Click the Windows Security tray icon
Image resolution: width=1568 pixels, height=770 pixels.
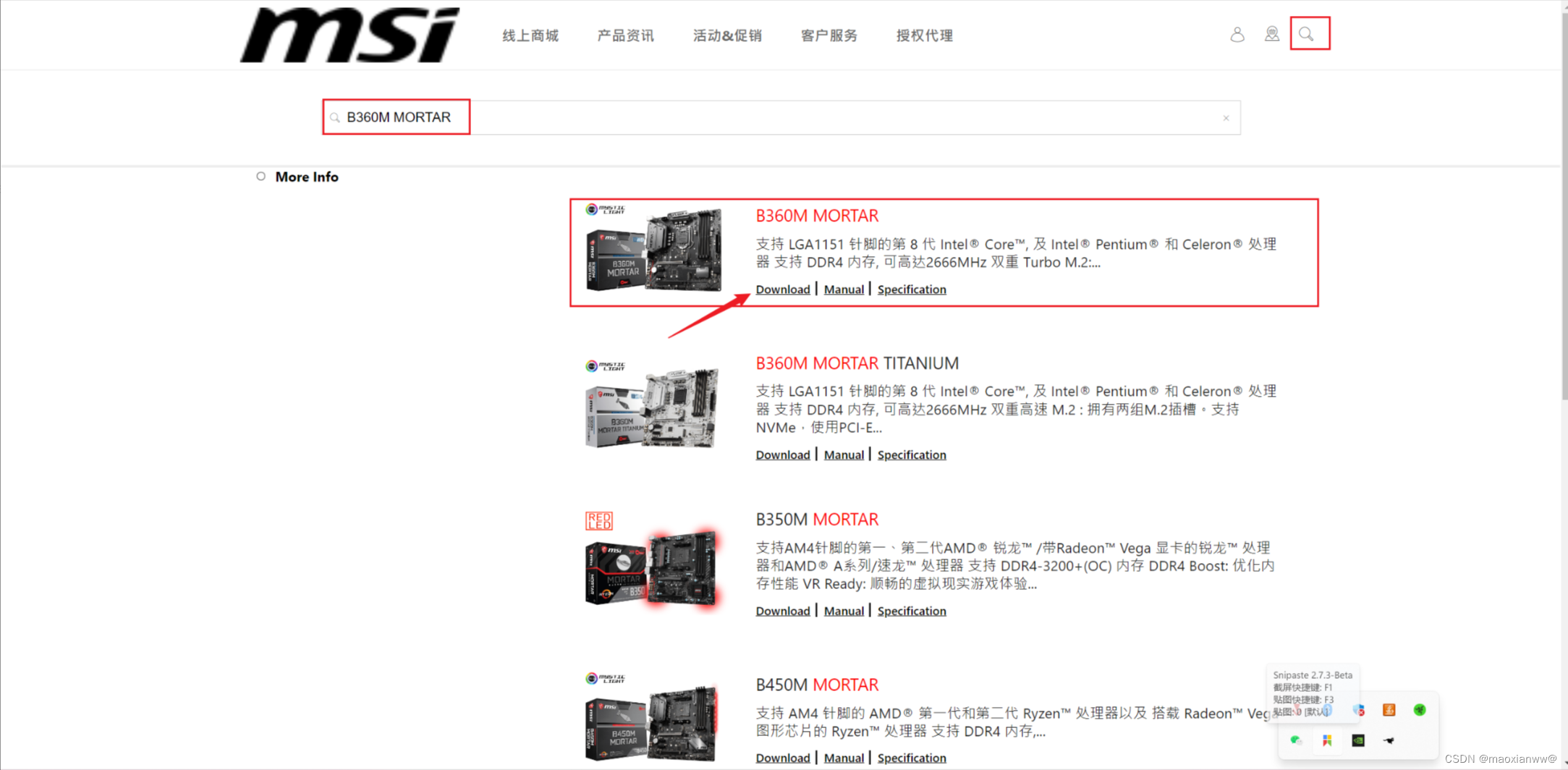[x=1358, y=711]
